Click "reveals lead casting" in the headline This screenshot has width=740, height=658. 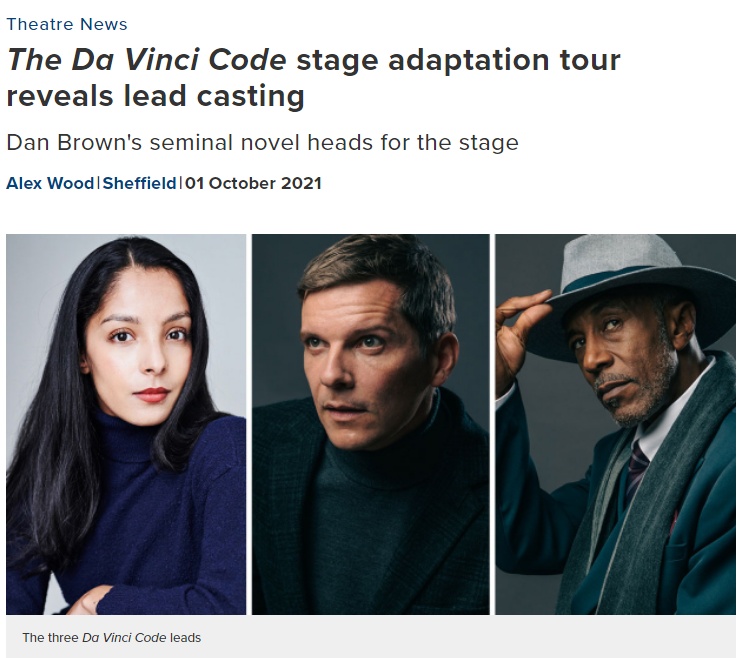tap(155, 98)
